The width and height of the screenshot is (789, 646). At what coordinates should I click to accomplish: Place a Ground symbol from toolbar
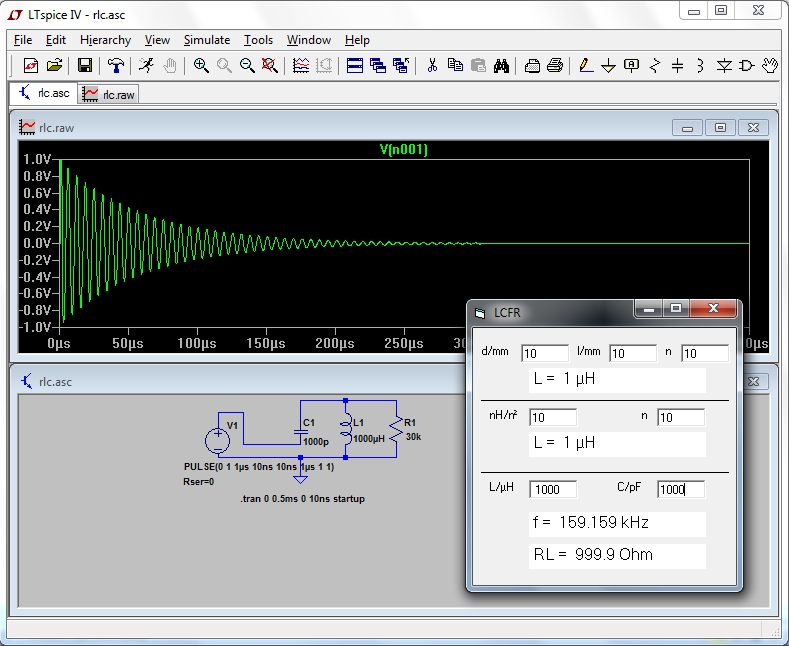(x=608, y=66)
